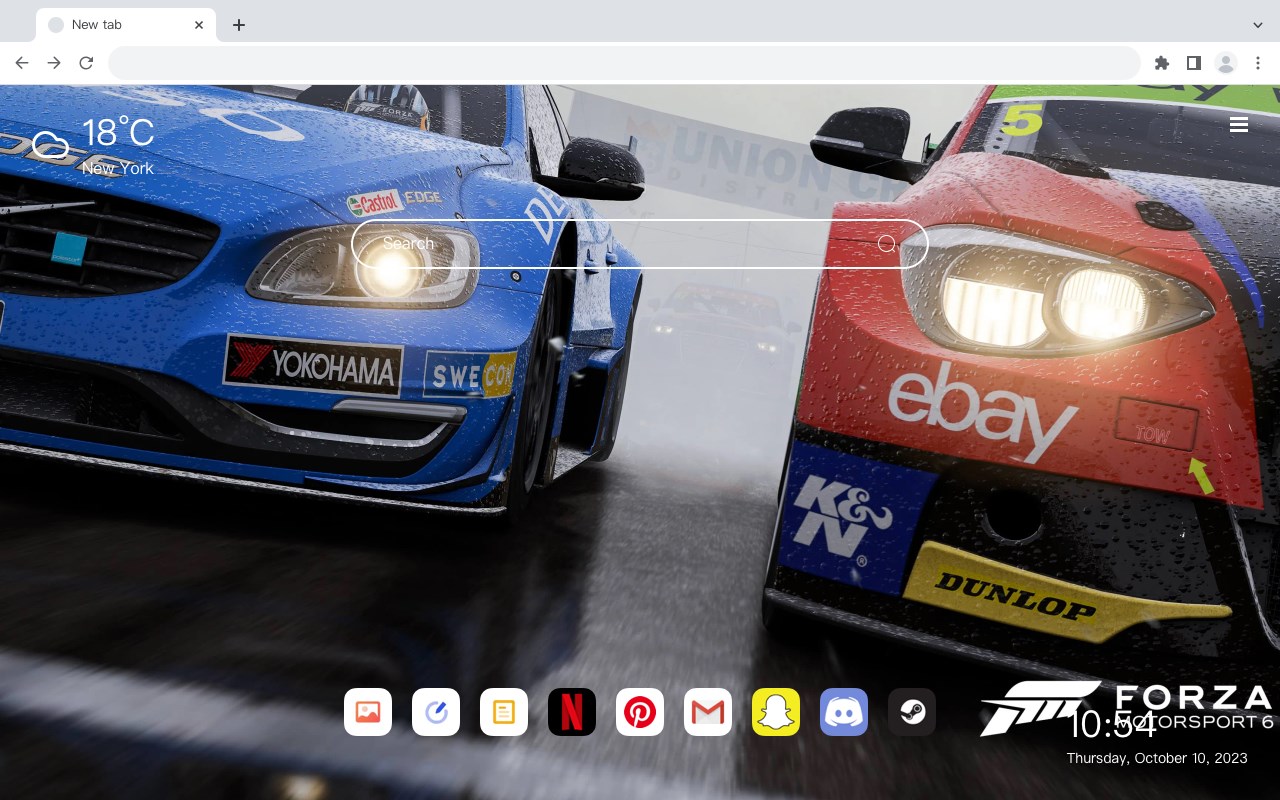Viewport: 1280px width, 800px height.
Task: Close the New tab tab
Action: [x=200, y=25]
